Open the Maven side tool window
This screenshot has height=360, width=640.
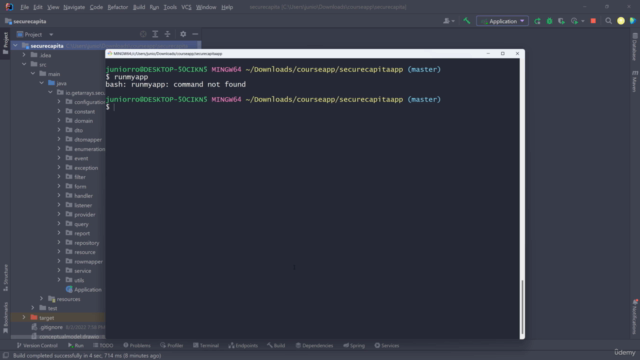pos(634,81)
